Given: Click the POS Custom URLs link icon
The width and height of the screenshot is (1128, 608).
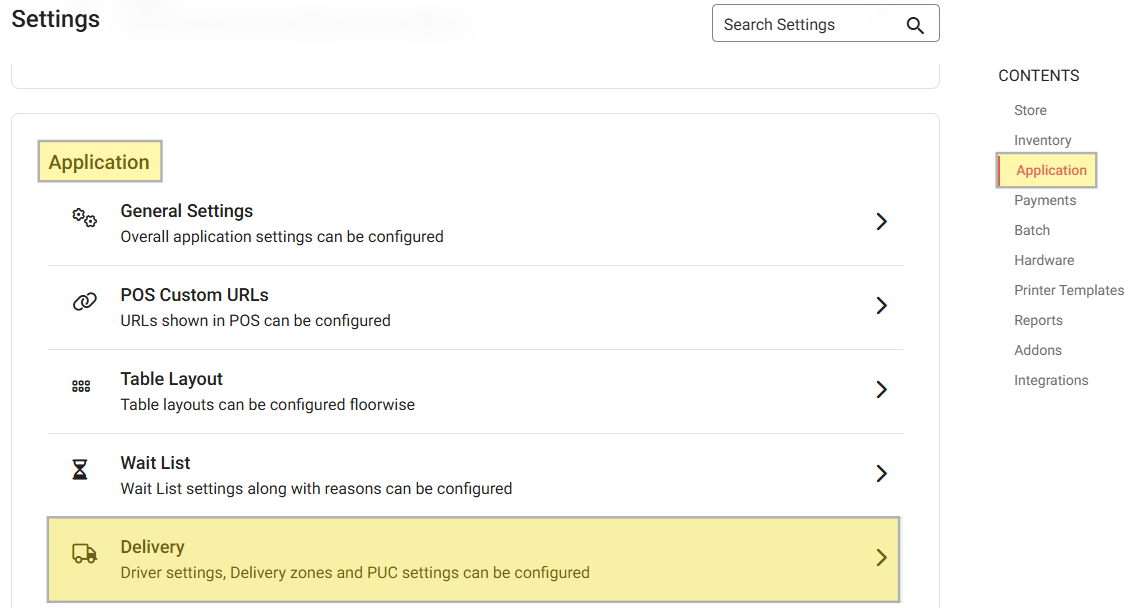Looking at the screenshot, I should click(x=84, y=302).
